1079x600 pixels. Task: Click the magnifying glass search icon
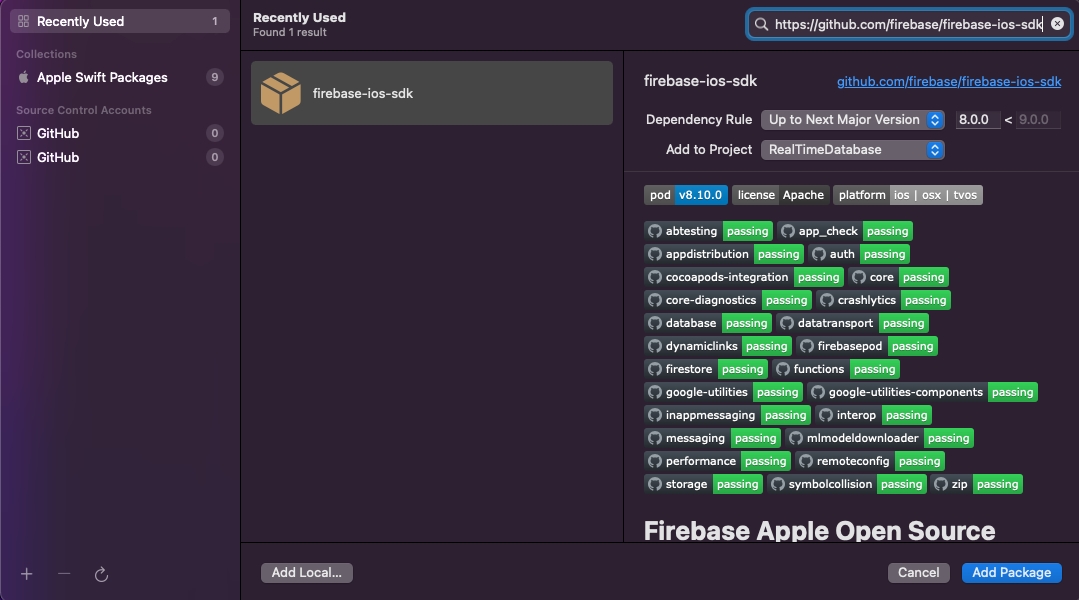coord(762,24)
